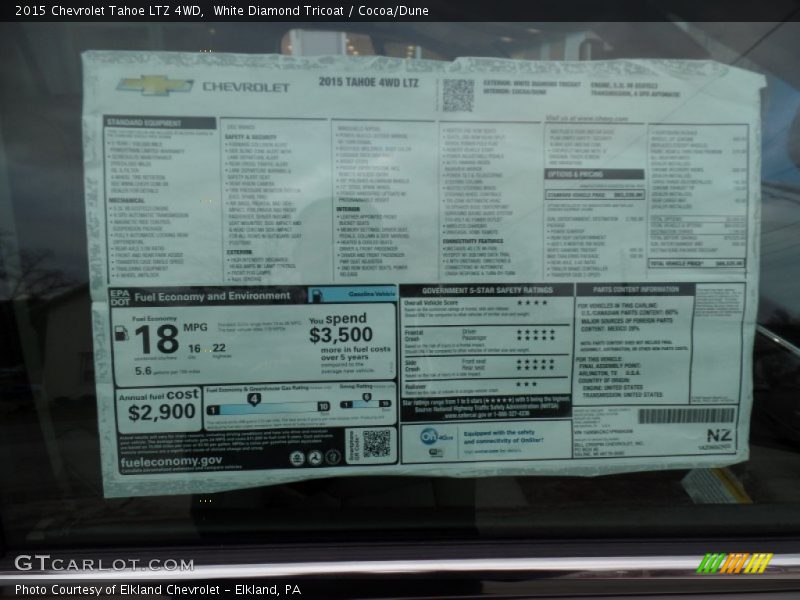800x600 pixels.
Task: Click the STANDARD EQUIPMENT header bar
Action: [160, 122]
